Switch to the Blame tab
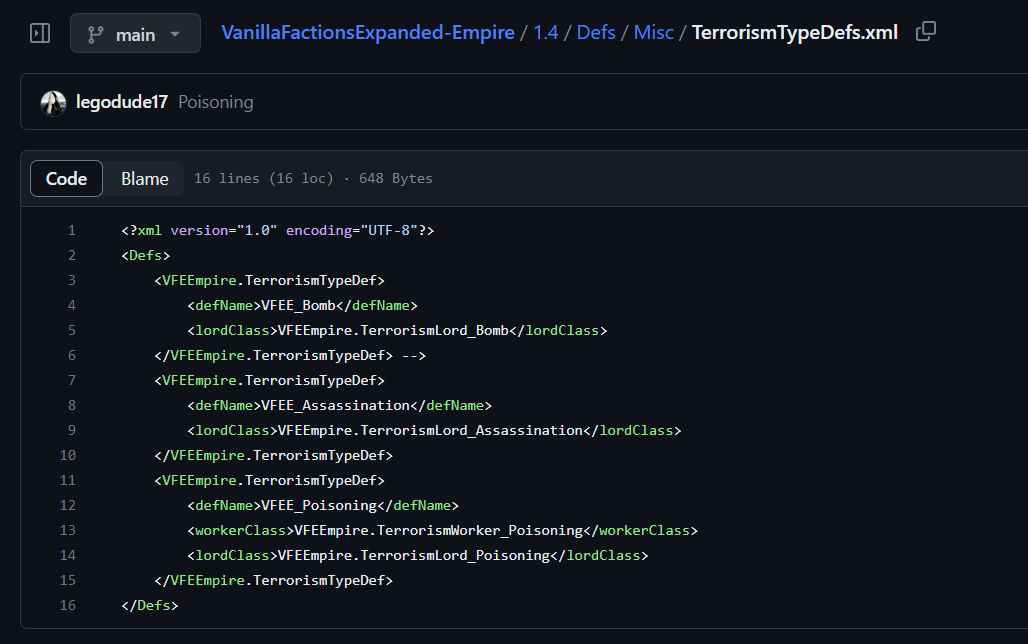 tap(144, 178)
